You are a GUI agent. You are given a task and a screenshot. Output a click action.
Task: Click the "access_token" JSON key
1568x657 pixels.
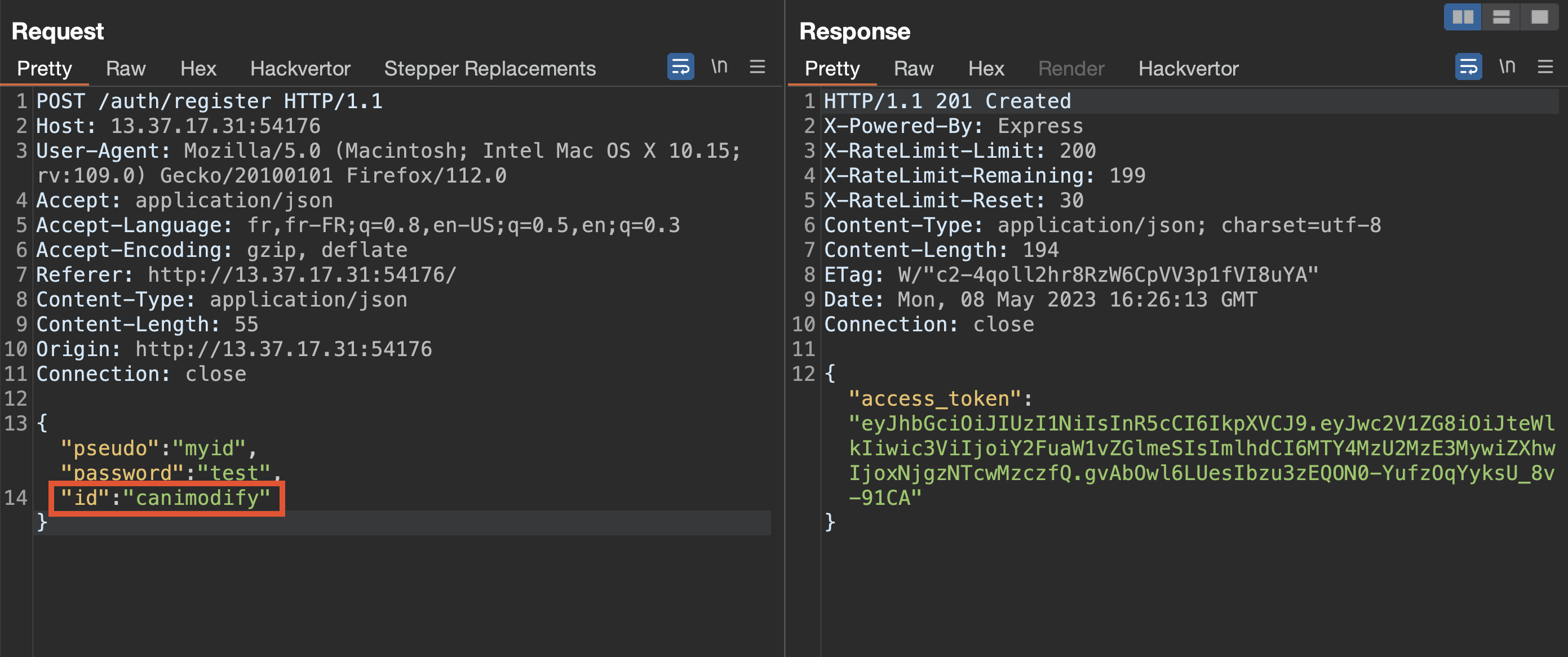click(x=934, y=399)
